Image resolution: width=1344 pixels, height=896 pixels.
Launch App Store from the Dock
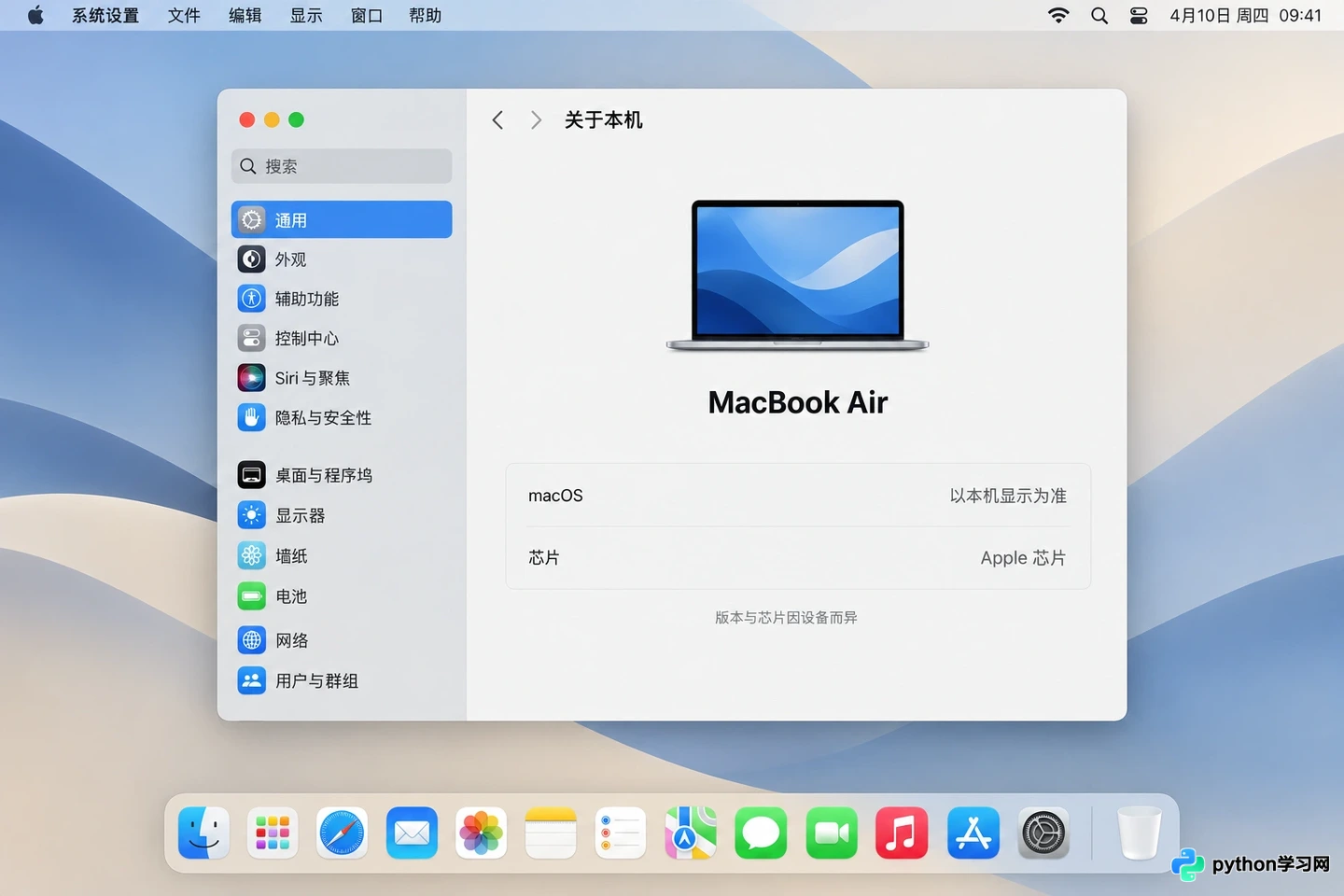point(973,833)
